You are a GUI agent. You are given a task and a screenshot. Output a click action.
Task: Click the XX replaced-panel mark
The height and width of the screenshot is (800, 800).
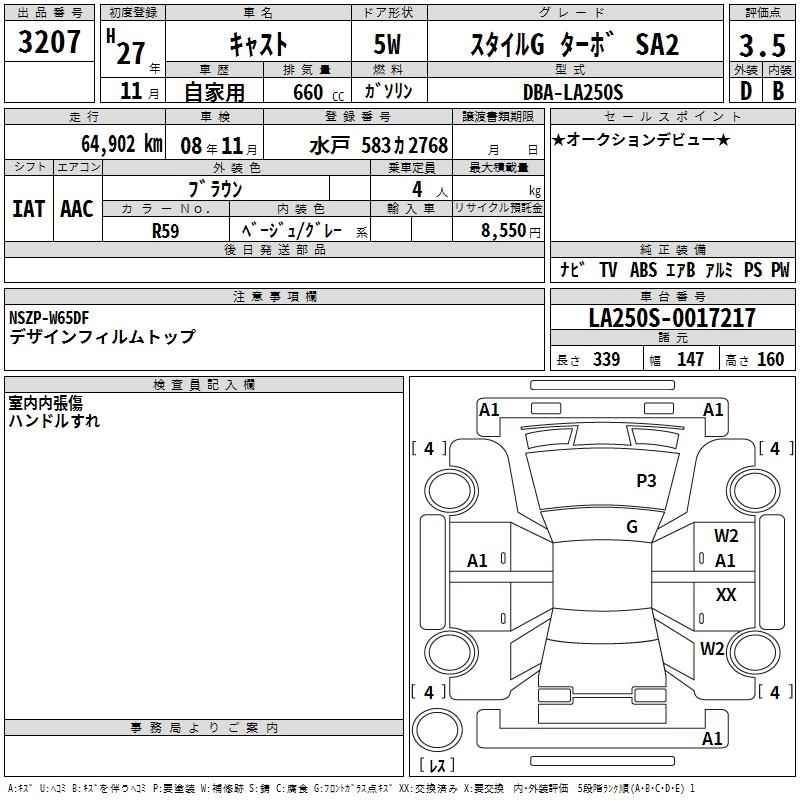click(726, 594)
